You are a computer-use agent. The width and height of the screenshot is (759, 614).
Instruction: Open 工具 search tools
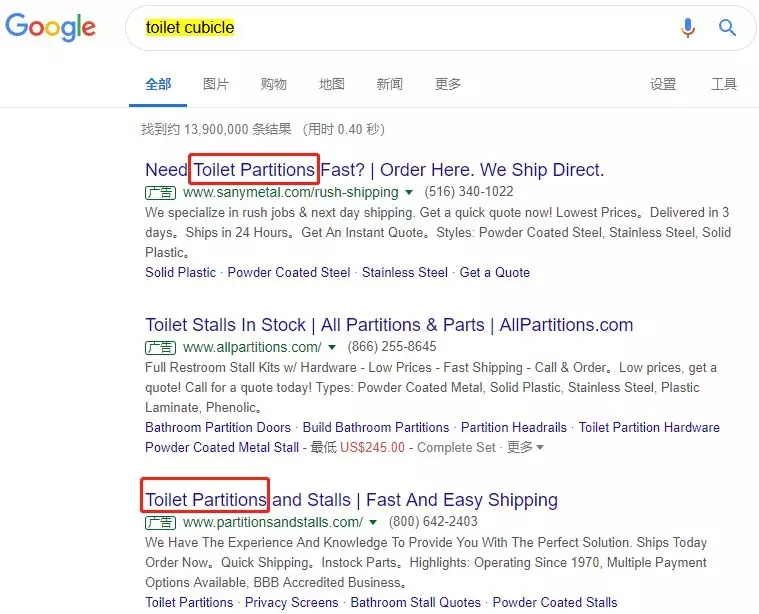tap(724, 84)
